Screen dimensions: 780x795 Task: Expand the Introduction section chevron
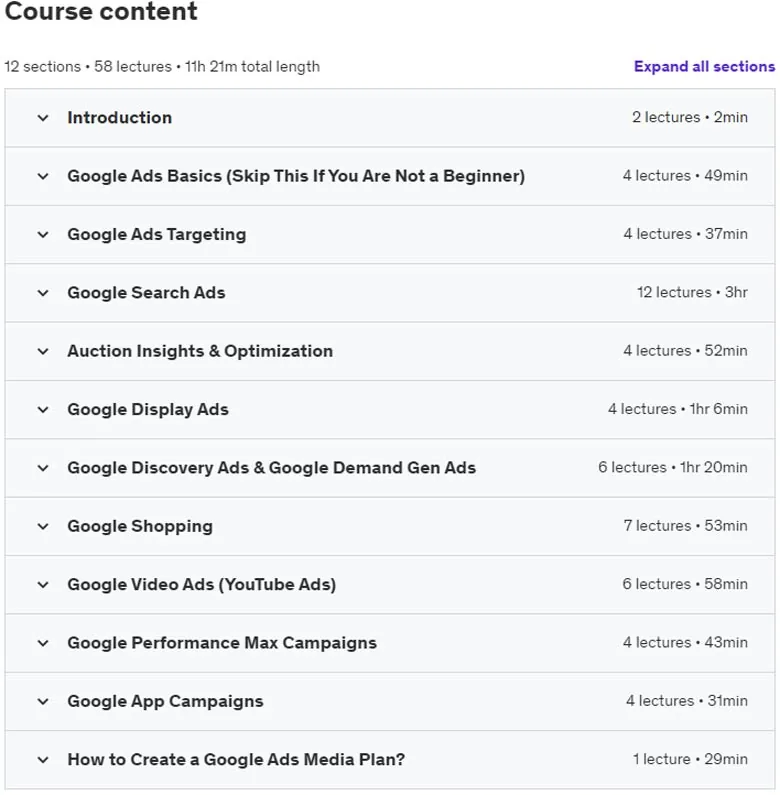(x=43, y=118)
